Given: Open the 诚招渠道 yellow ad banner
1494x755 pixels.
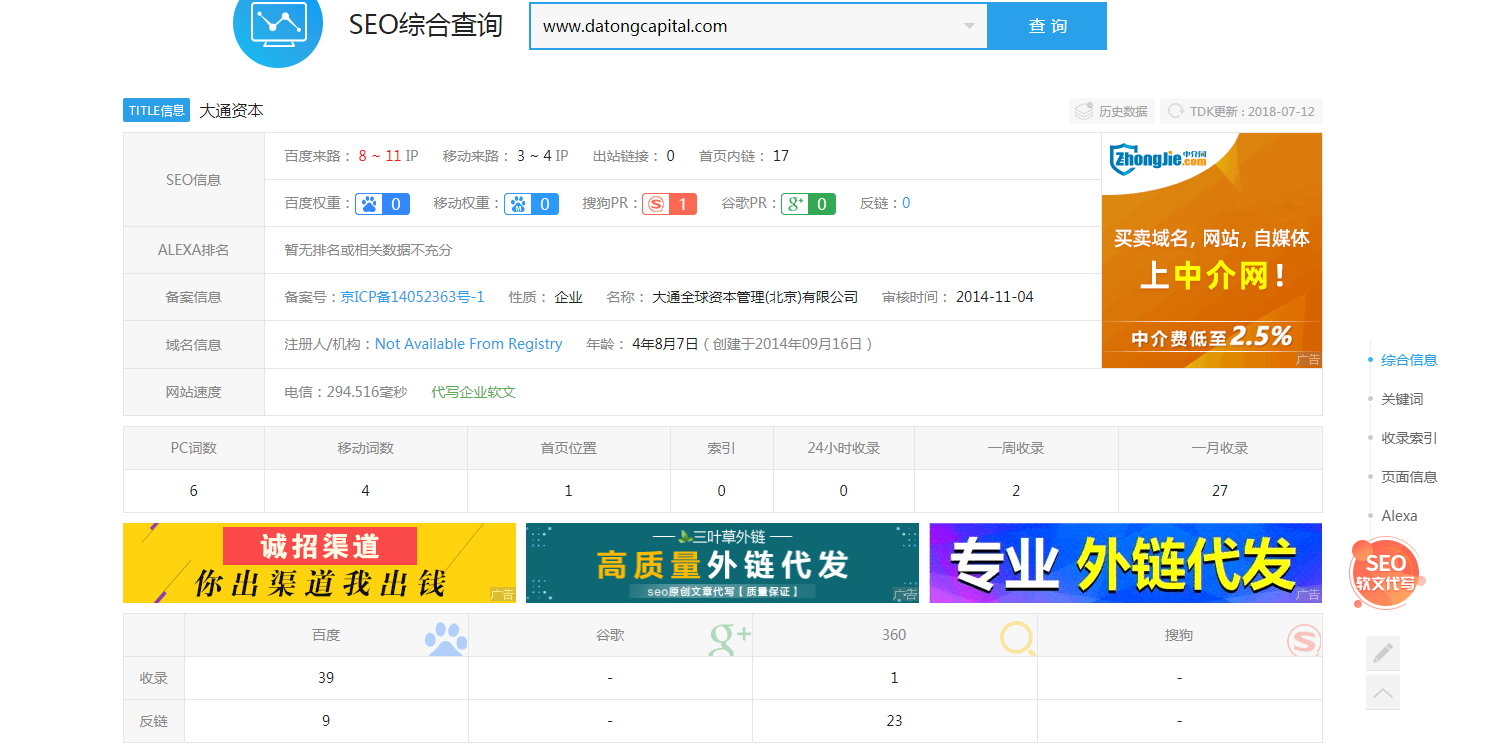Looking at the screenshot, I should (x=319, y=563).
